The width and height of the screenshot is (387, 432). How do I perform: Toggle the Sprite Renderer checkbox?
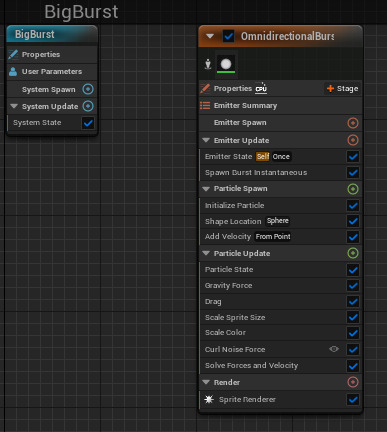[353, 399]
